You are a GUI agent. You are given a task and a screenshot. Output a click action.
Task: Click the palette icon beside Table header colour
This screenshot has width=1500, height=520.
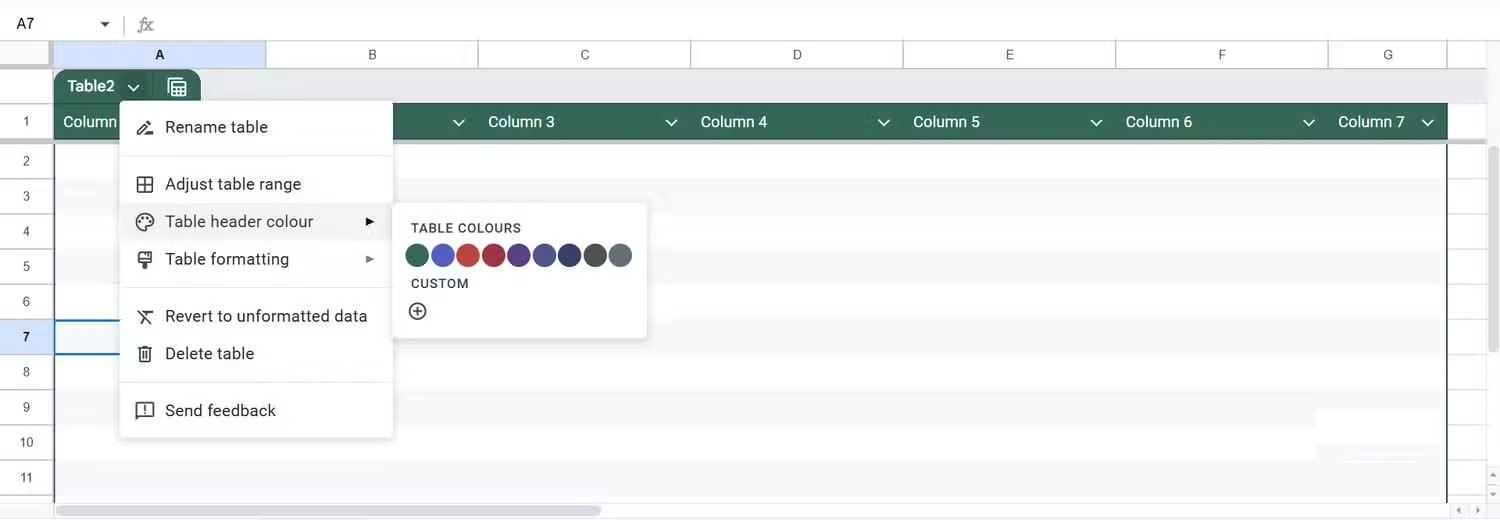tap(145, 222)
